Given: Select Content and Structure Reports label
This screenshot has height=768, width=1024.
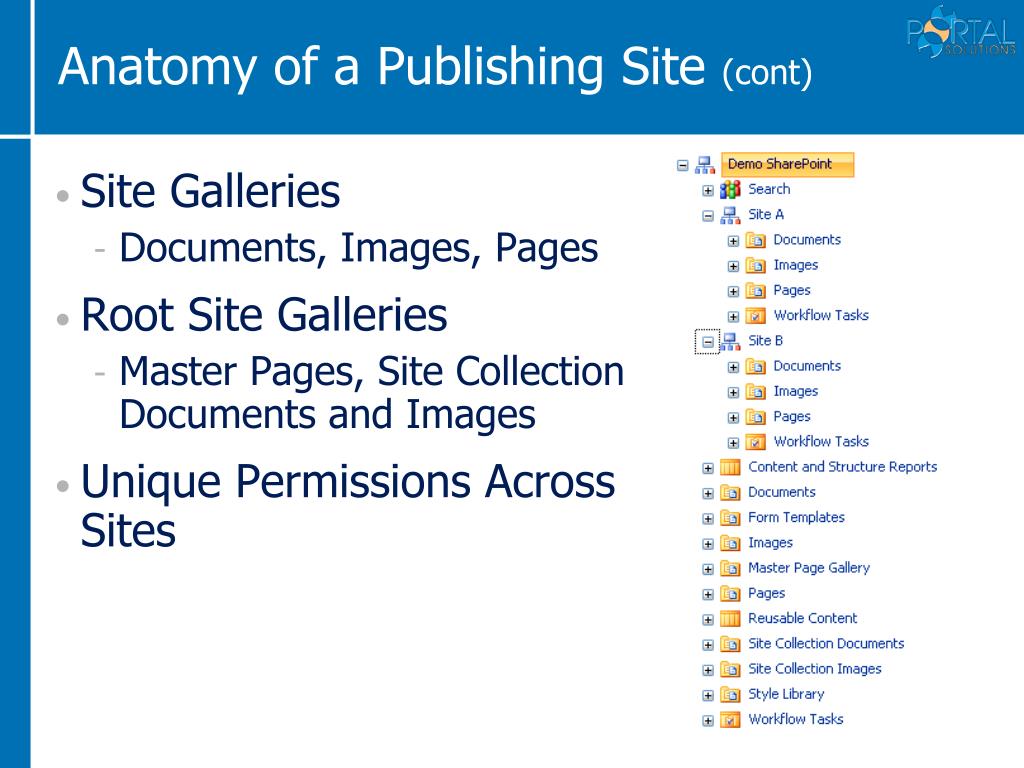Looking at the screenshot, I should pos(842,467).
